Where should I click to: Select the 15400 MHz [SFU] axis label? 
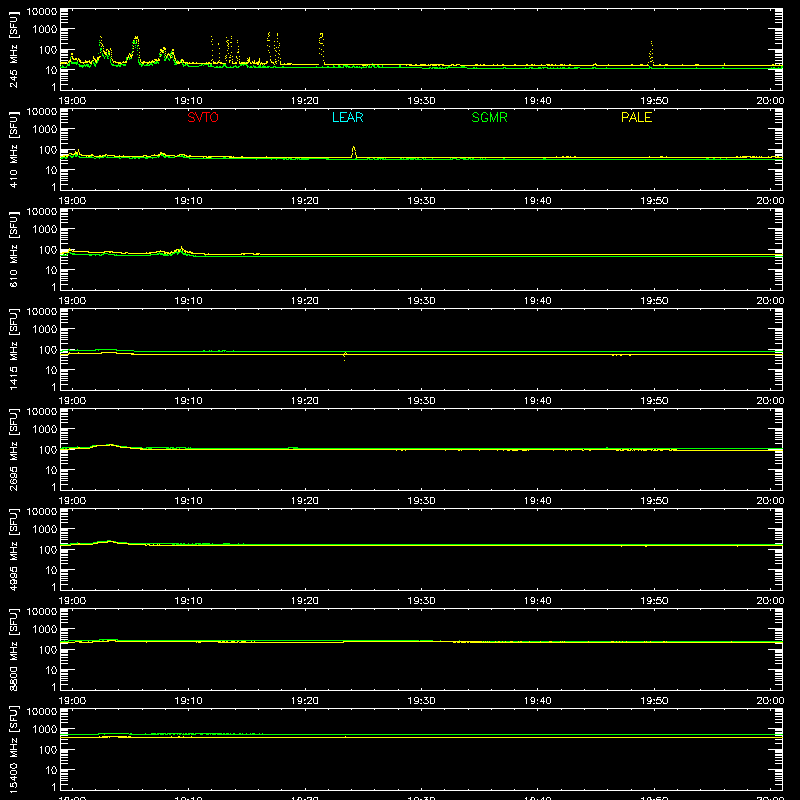tap(13, 749)
